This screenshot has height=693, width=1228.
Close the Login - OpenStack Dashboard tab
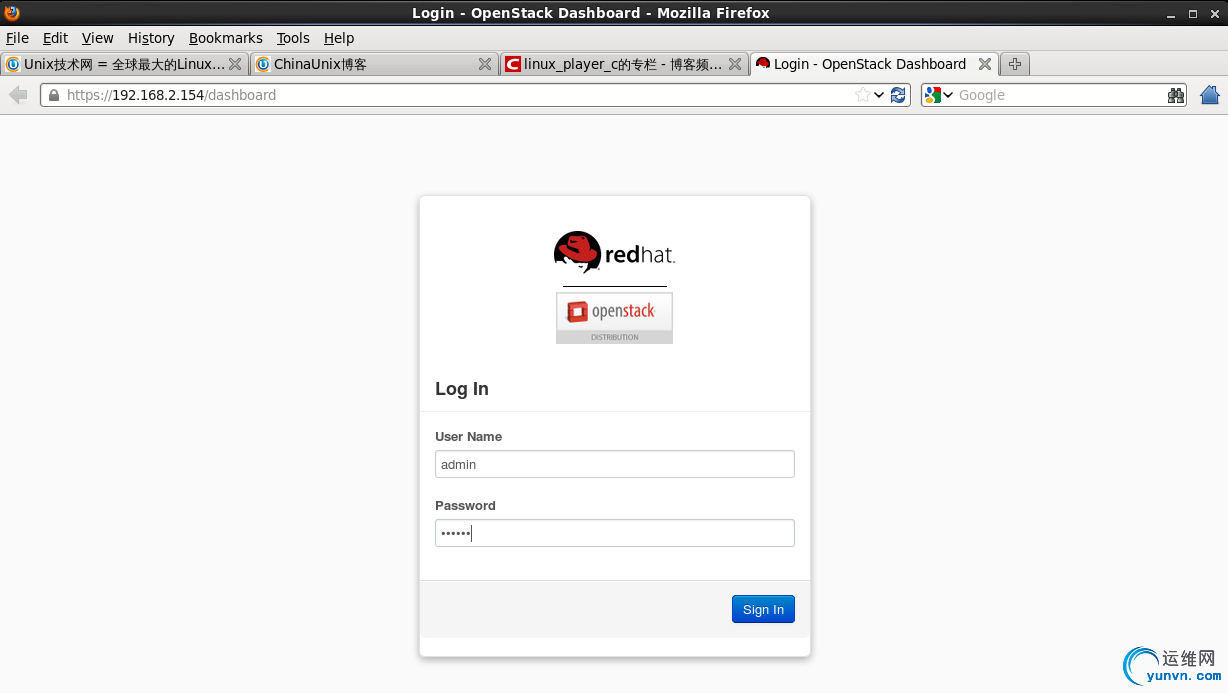click(x=985, y=64)
